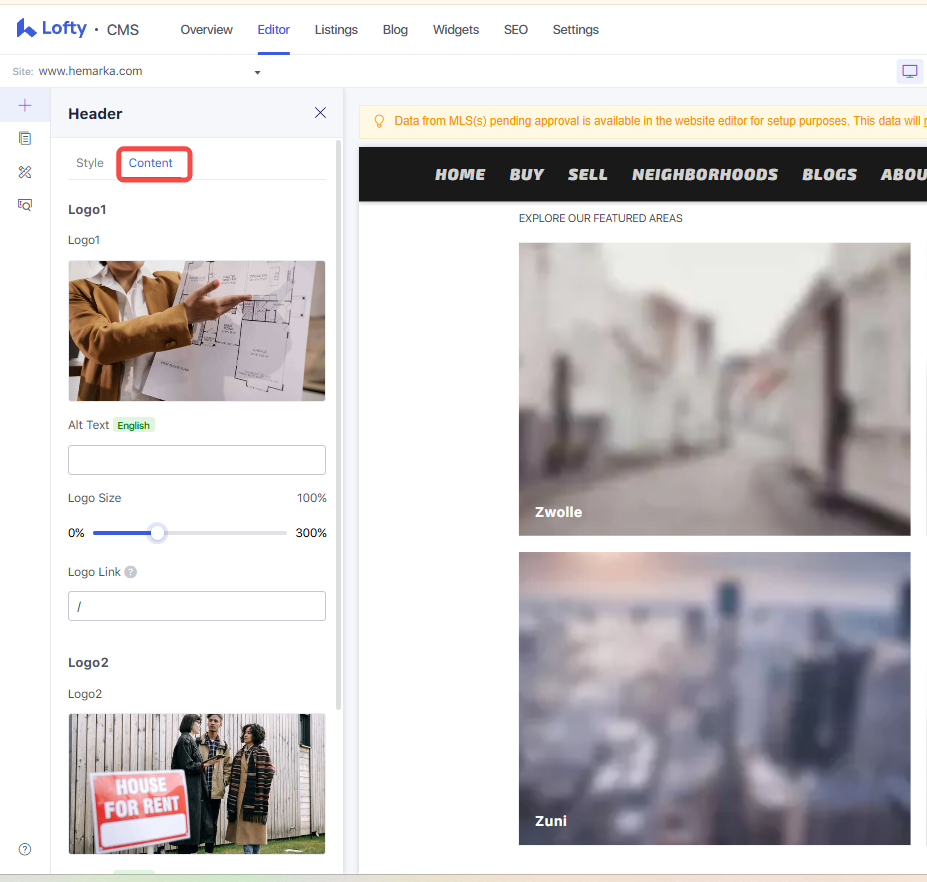Go to the Listings tab

pyautogui.click(x=336, y=30)
